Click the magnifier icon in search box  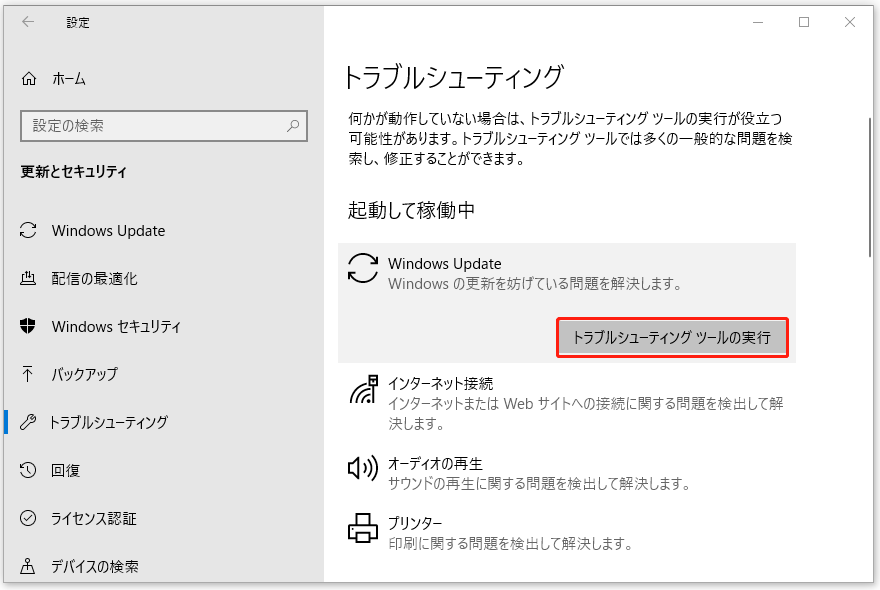[293, 126]
